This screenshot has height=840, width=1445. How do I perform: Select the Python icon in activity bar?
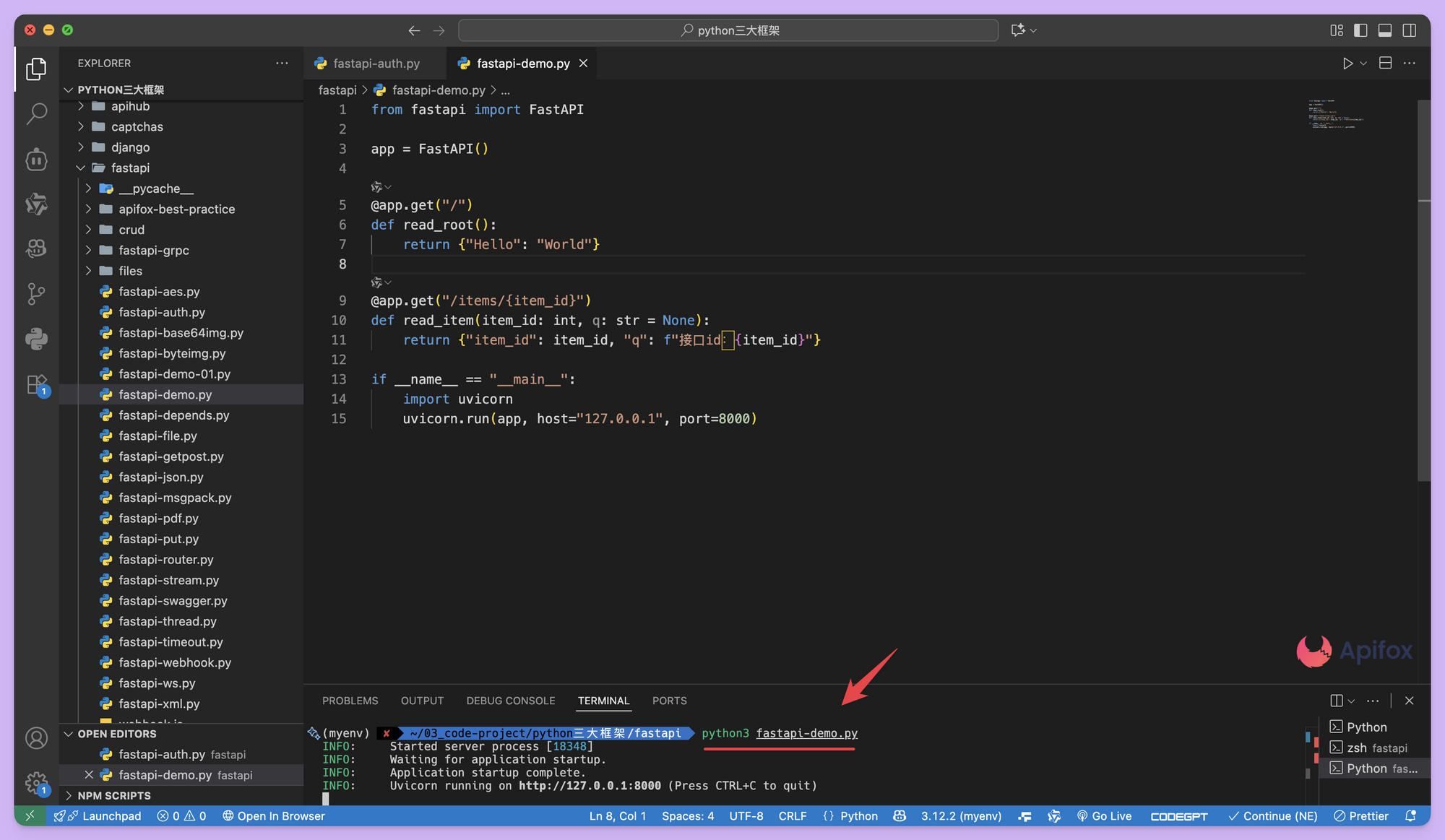pyautogui.click(x=36, y=339)
